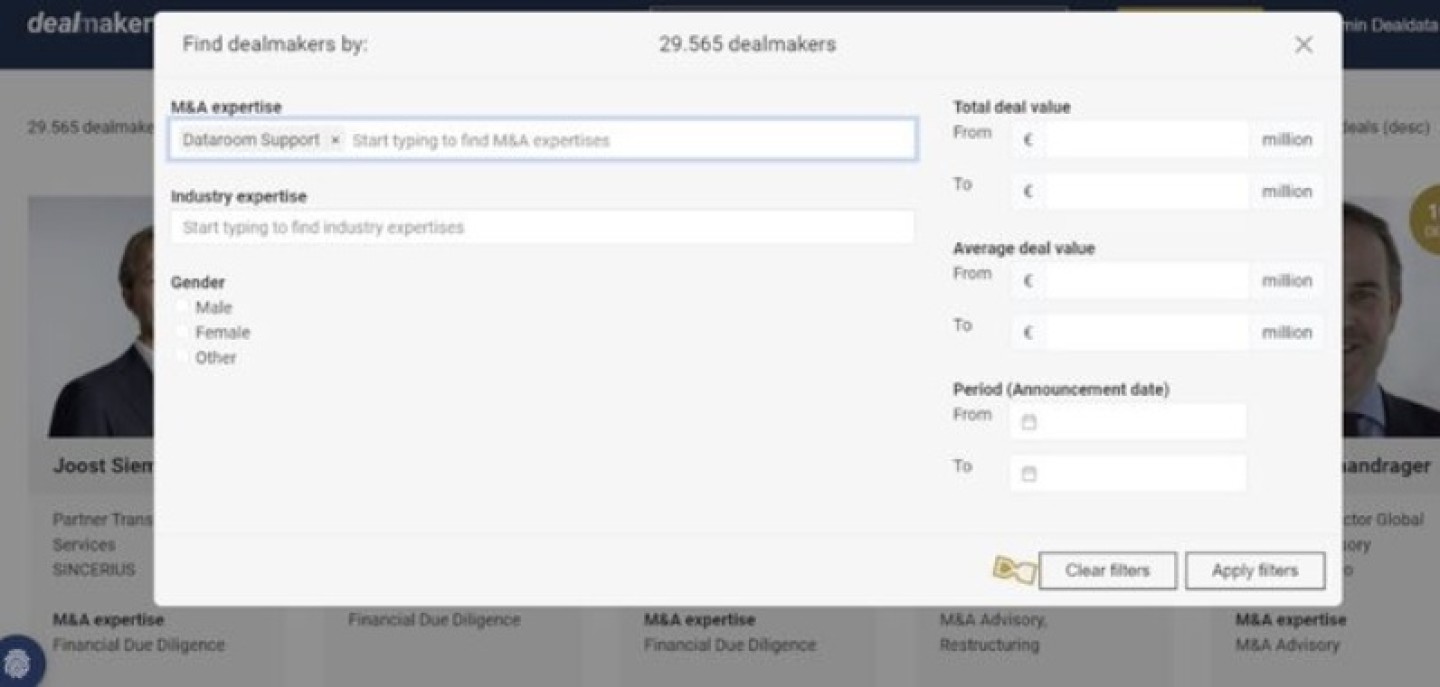Click the fingerprint icon in bottom corner

20,663
